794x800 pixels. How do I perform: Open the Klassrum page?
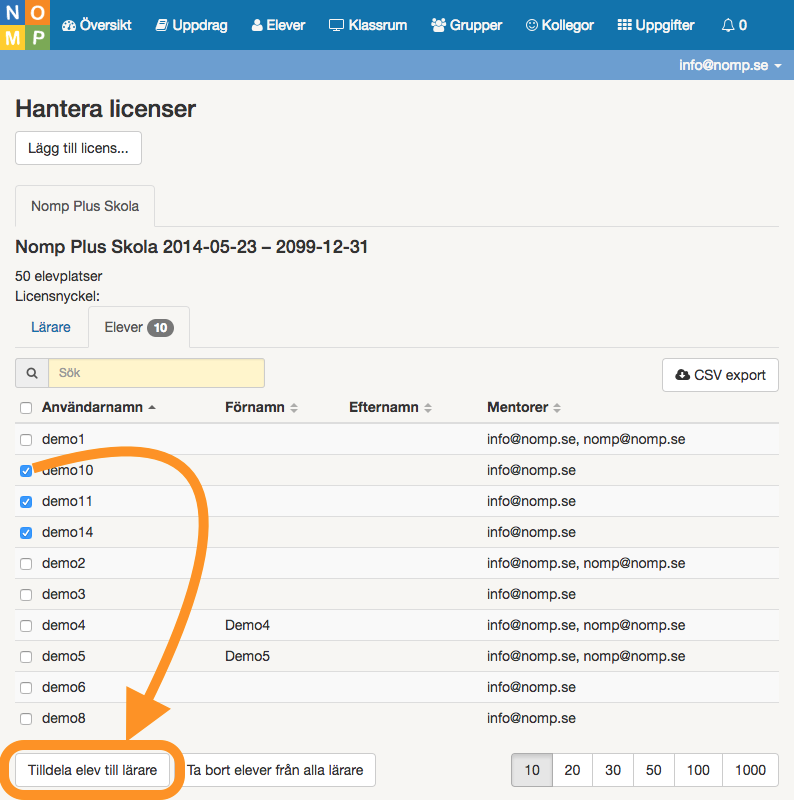point(368,25)
